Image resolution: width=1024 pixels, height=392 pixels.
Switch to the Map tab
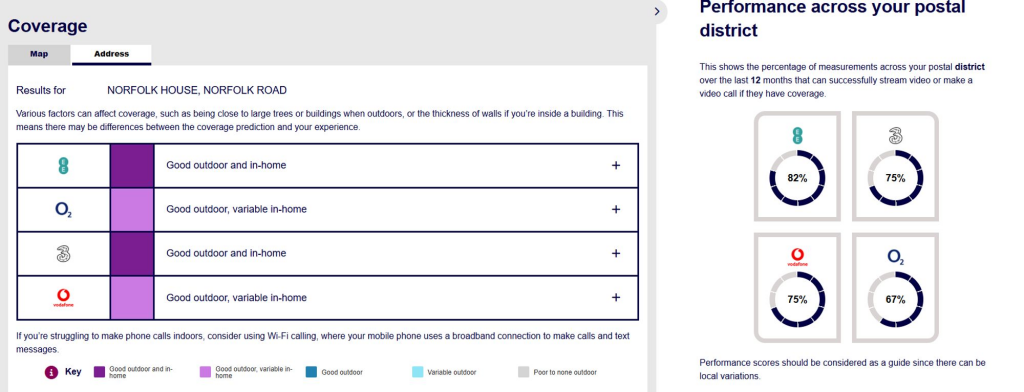(x=39, y=54)
